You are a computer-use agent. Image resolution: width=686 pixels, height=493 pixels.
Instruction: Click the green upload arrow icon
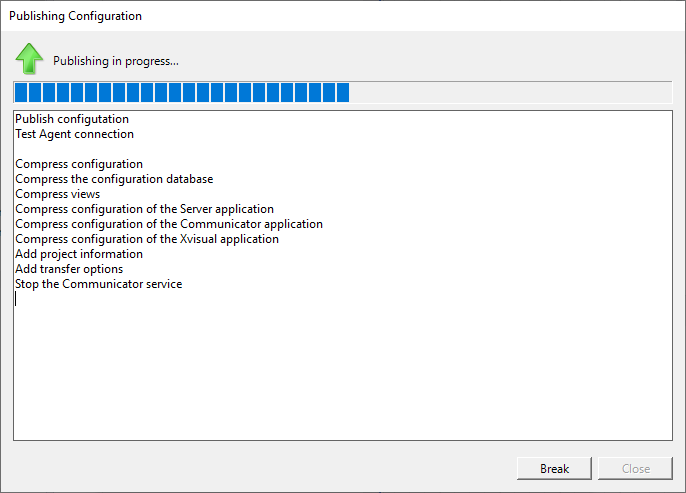coord(29,59)
